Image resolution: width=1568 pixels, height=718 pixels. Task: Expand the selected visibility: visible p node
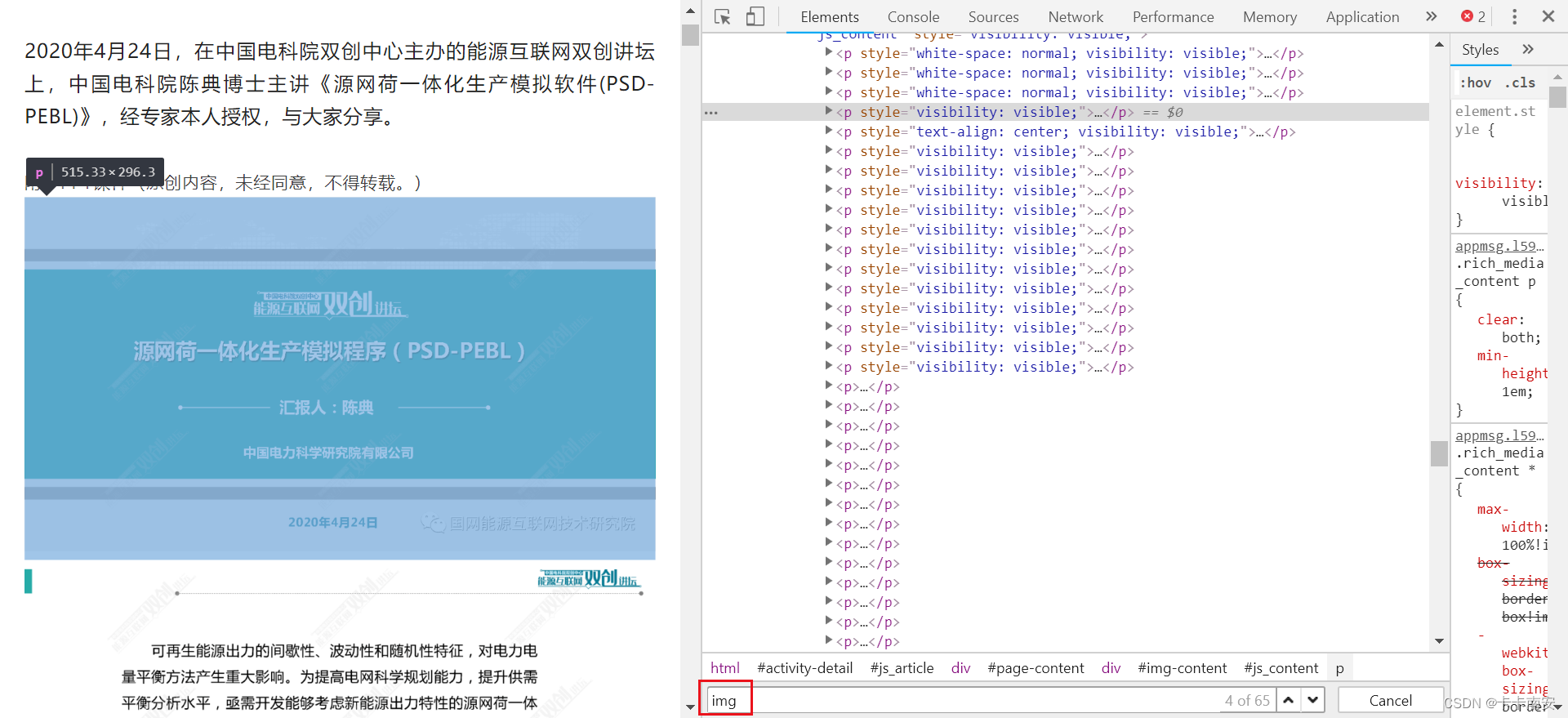point(829,111)
